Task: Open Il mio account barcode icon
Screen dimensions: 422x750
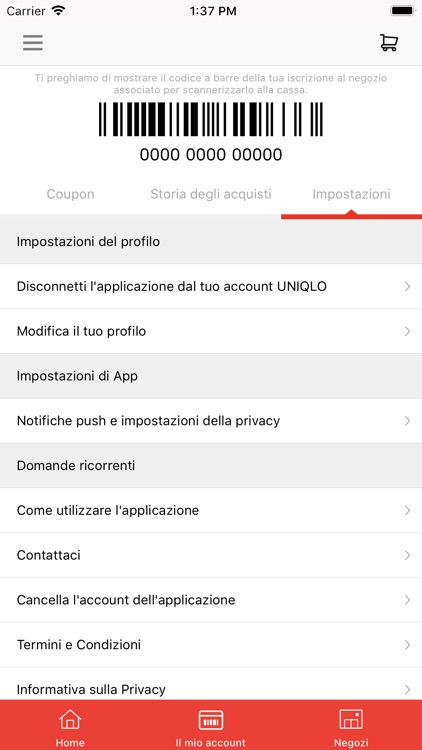Action: [211, 720]
